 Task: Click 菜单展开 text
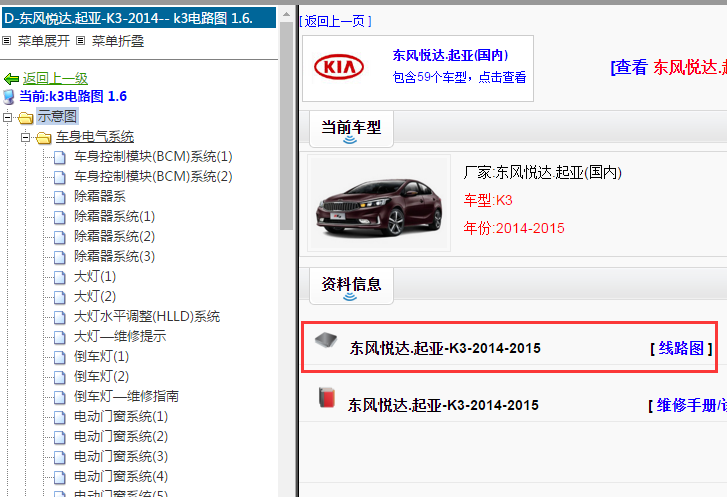(x=44, y=41)
